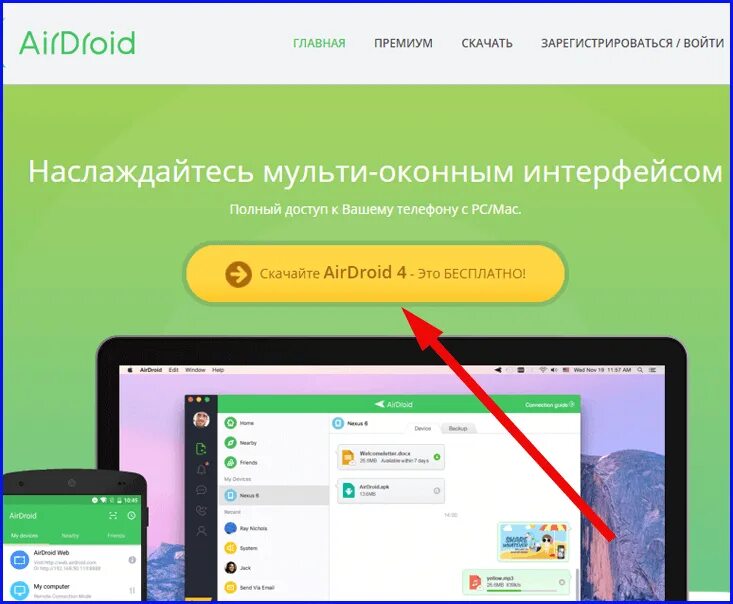Open the Window menu in Mac menu bar
Image resolution: width=733 pixels, height=604 pixels.
[195, 370]
